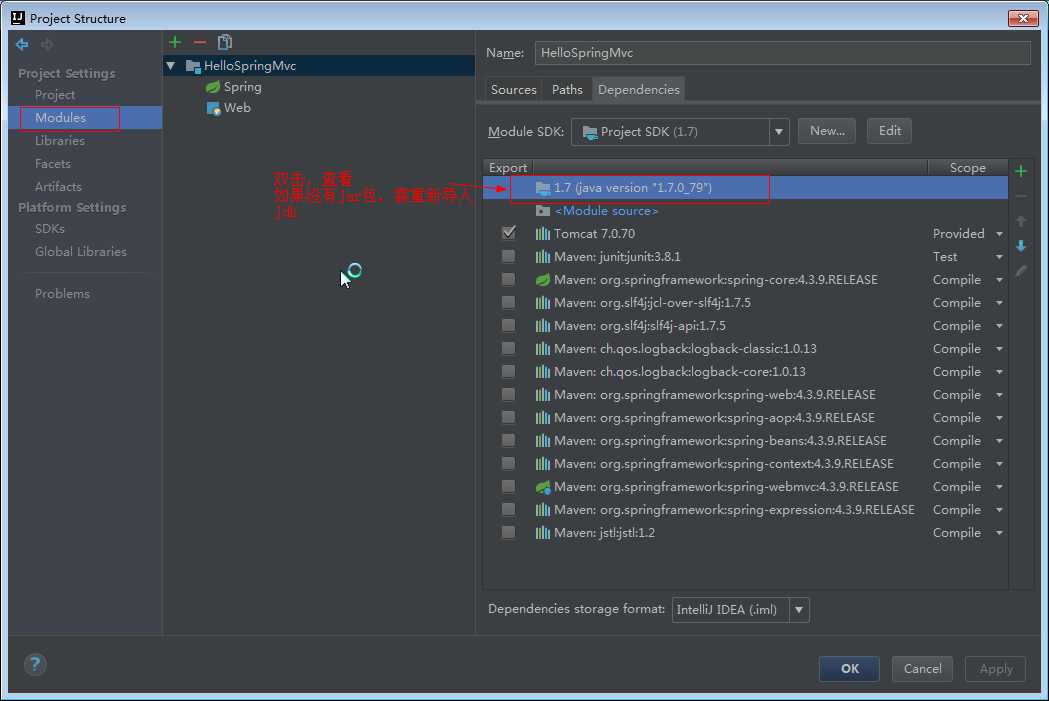Click the Web facet icon

point(213,108)
